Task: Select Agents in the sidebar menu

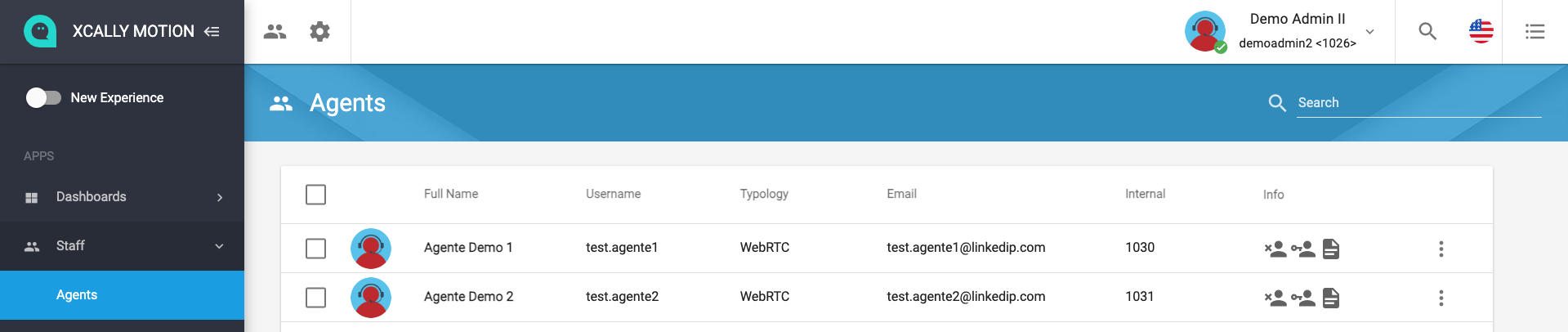Action: (x=122, y=295)
